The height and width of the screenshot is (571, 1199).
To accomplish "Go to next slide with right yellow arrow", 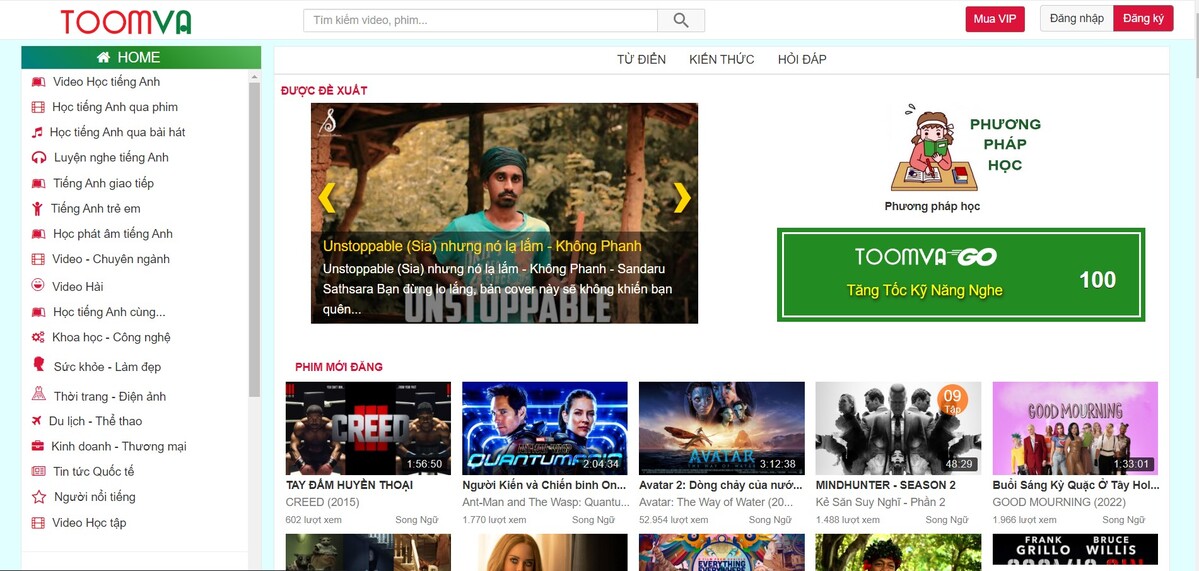I will pos(682,198).
